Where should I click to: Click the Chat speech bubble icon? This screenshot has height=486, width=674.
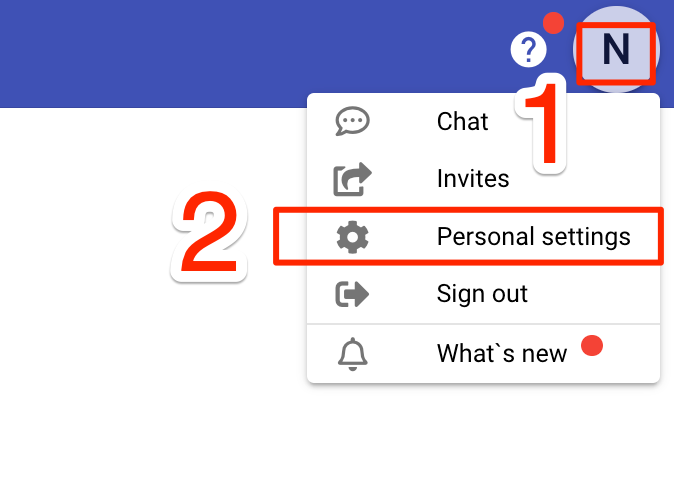click(x=352, y=121)
